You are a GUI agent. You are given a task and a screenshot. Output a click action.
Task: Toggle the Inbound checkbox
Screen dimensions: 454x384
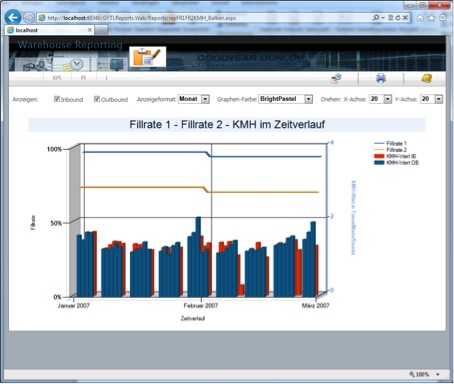pyautogui.click(x=57, y=99)
